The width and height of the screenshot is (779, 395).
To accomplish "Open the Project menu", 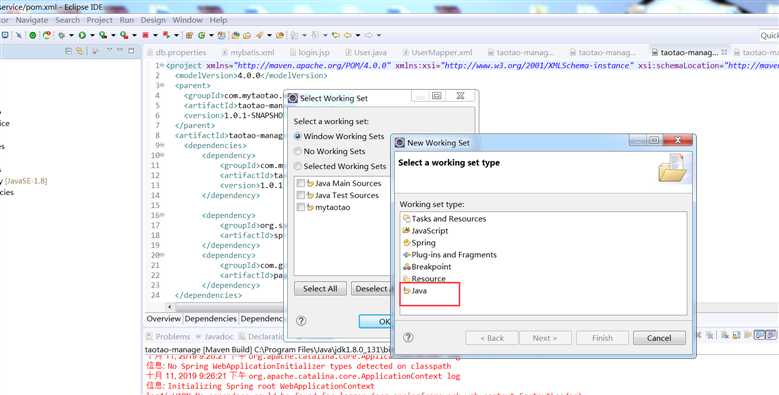I will click(99, 20).
